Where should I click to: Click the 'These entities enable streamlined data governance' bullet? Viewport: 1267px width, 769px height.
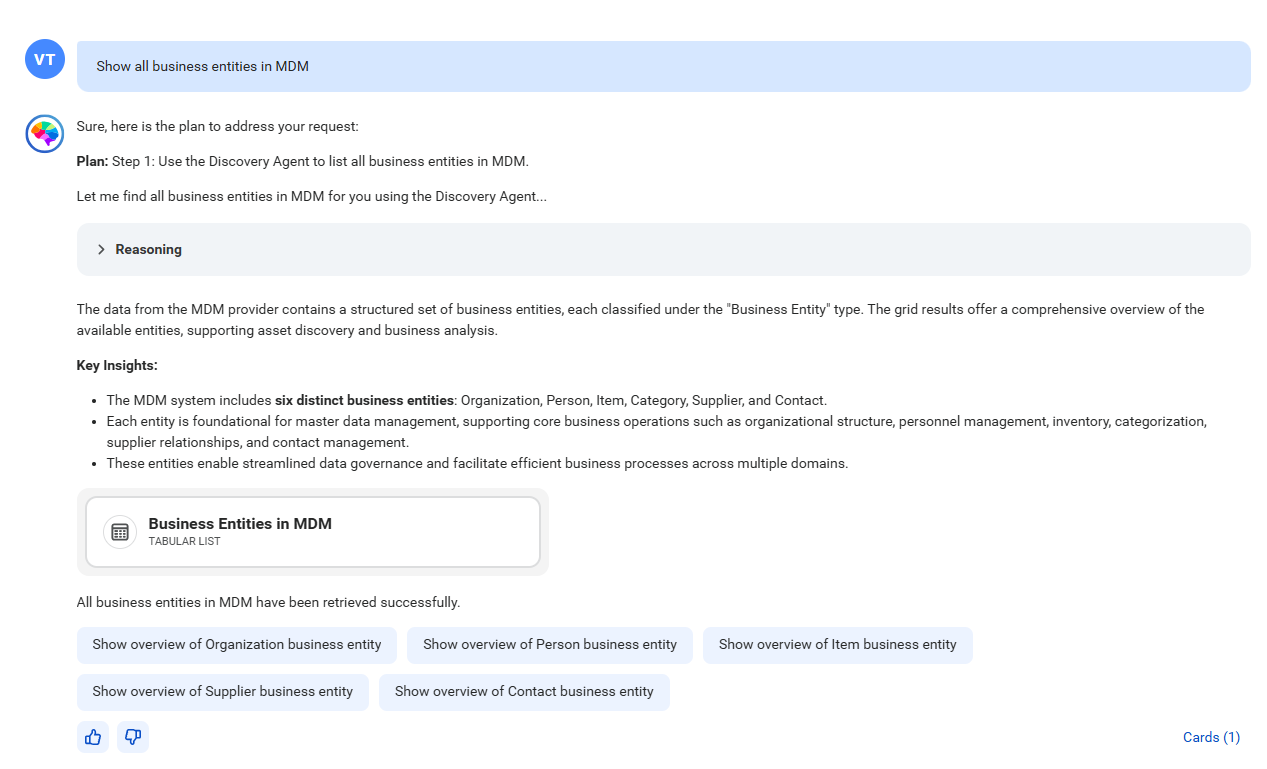(477, 463)
